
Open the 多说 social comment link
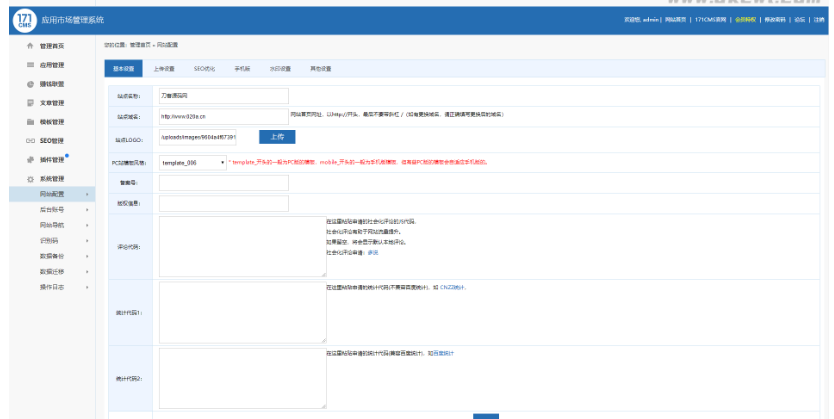373,253
